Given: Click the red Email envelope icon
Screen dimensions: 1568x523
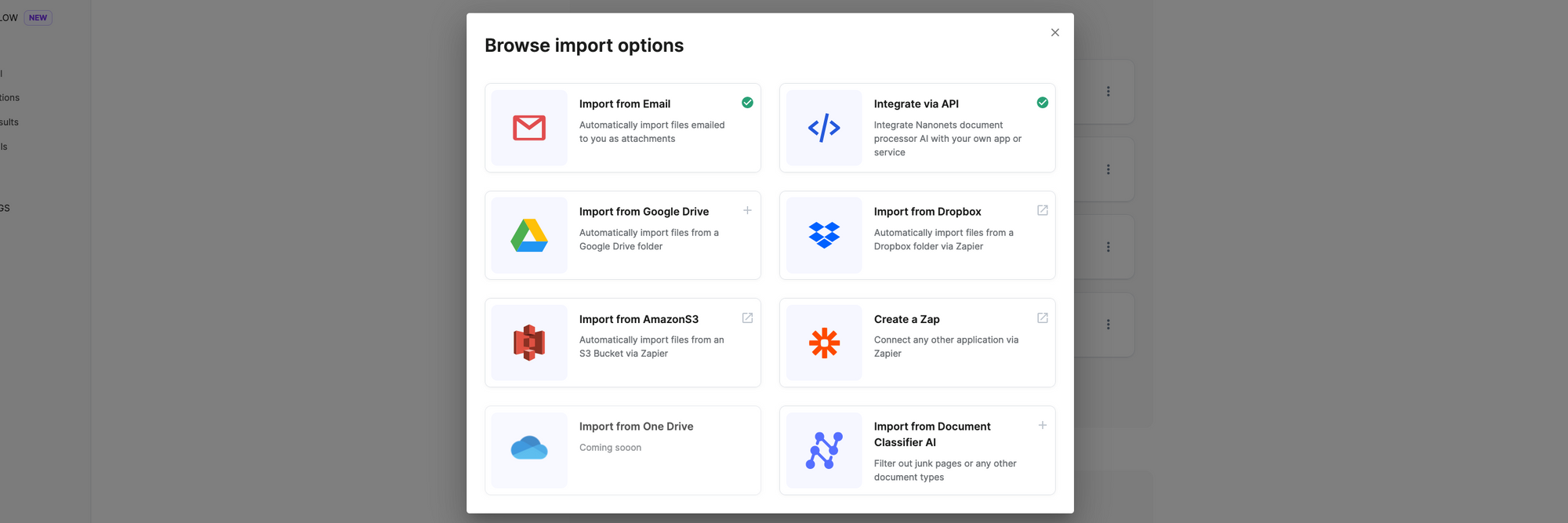Looking at the screenshot, I should [x=529, y=128].
